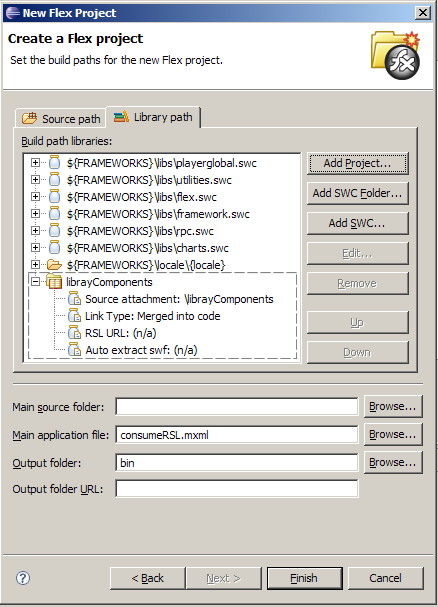Expand the framework.swc tree node

click(35, 214)
